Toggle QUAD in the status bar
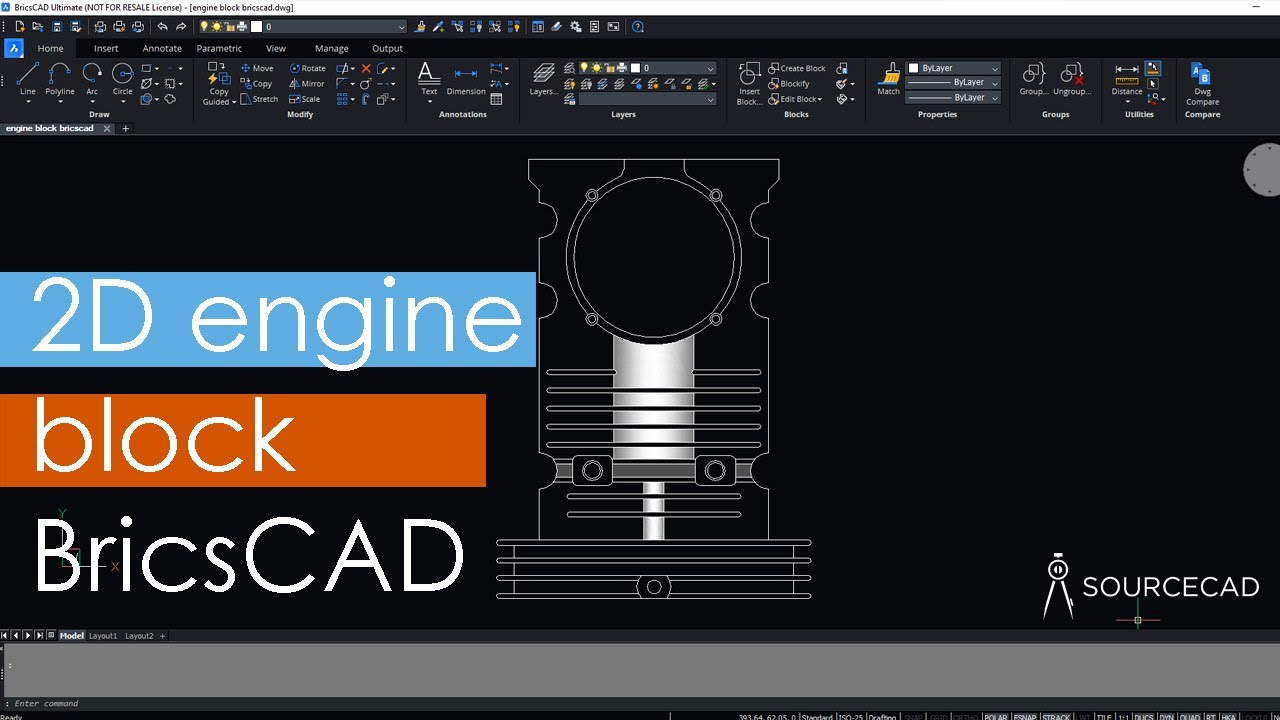Image resolution: width=1280 pixels, height=720 pixels. point(1190,716)
